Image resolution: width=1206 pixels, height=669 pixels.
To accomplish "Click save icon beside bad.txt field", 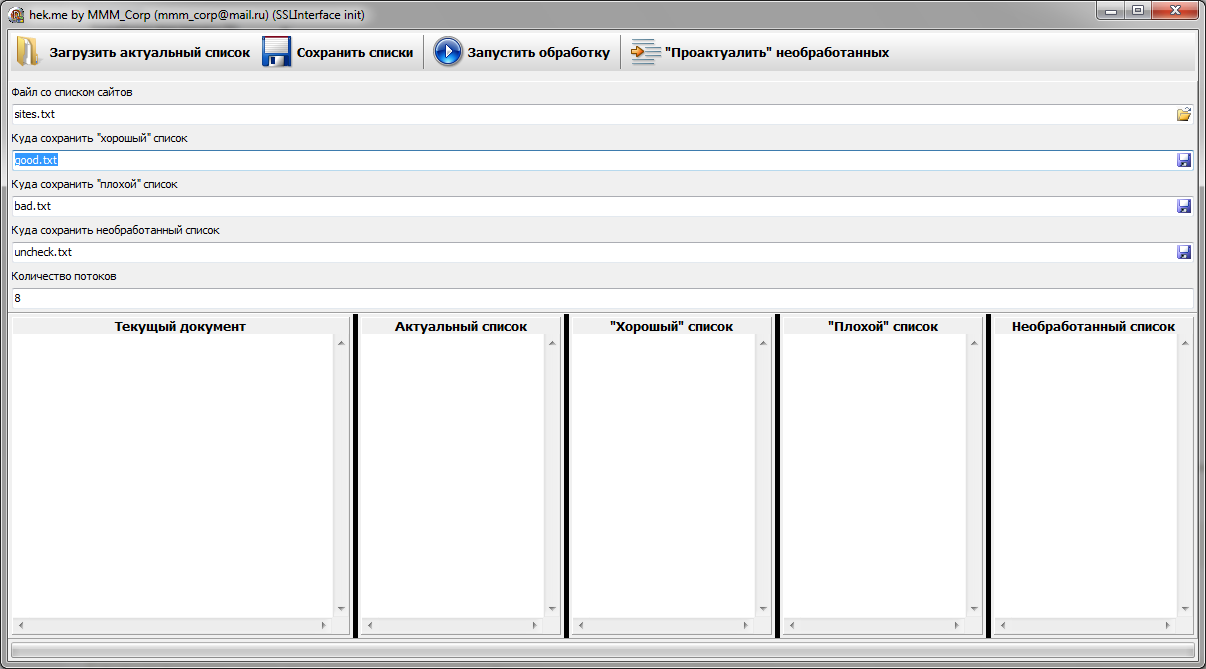I will tap(1184, 207).
